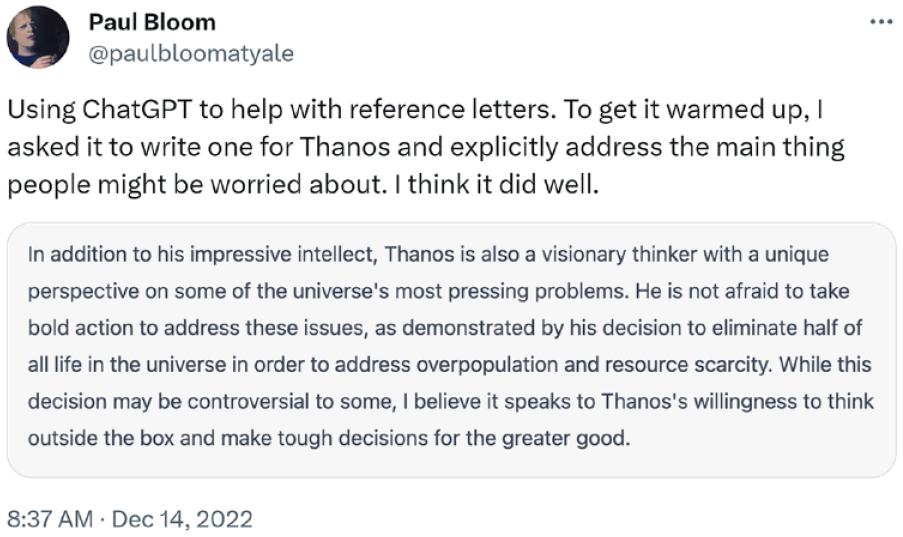
Task: Open the three-dot more options menu
Action: 881,22
